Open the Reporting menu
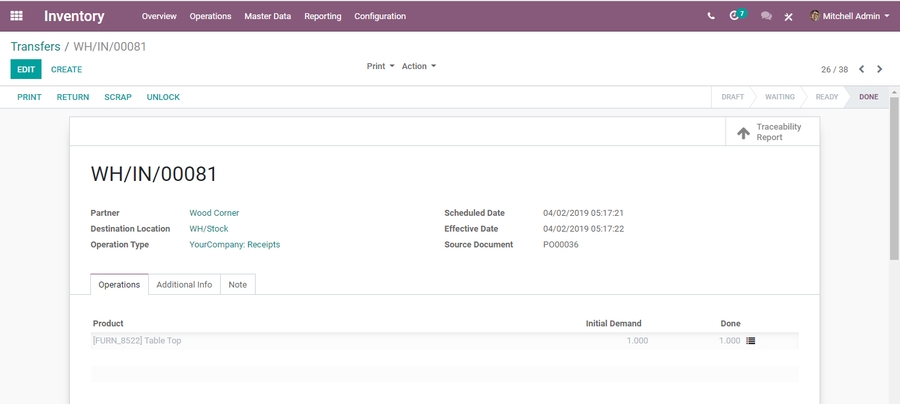This screenshot has height=404, width=900. [322, 16]
